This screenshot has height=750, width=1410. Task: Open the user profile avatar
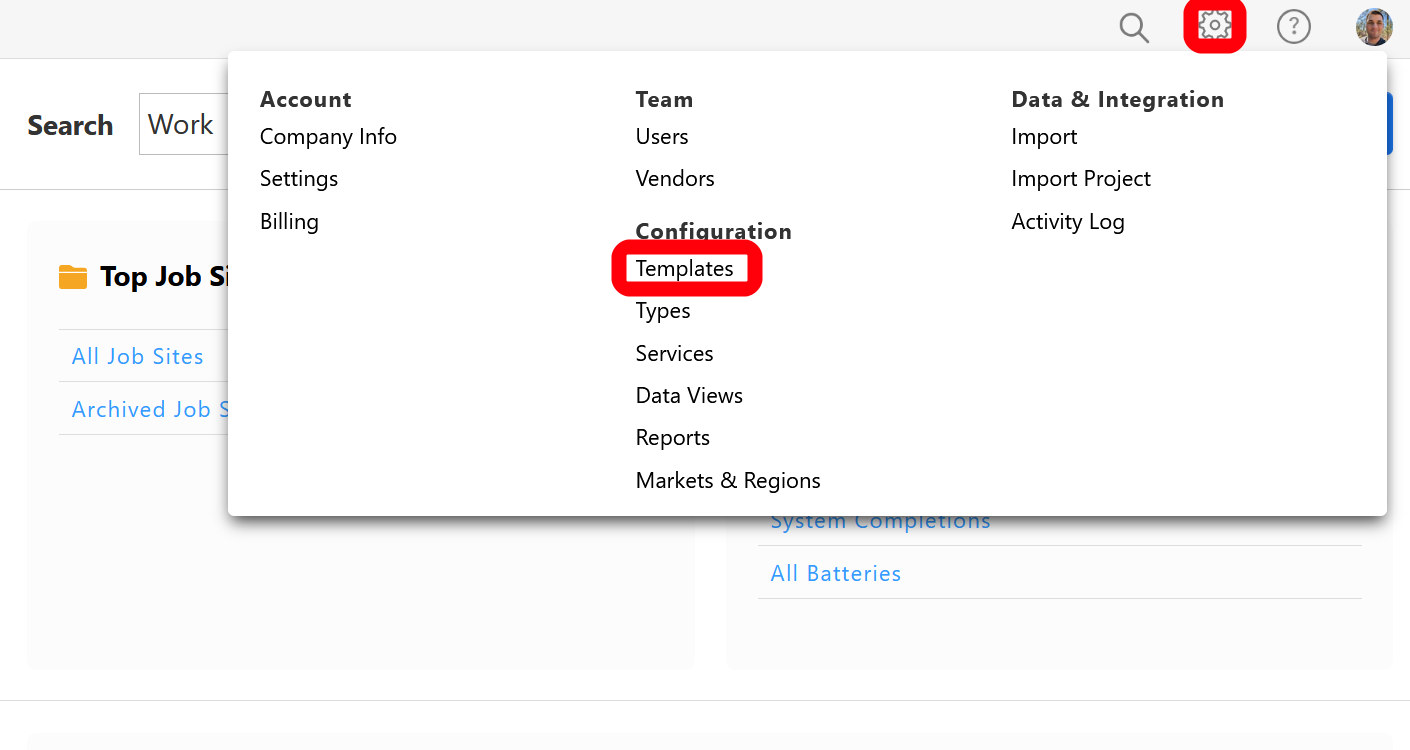(x=1374, y=27)
